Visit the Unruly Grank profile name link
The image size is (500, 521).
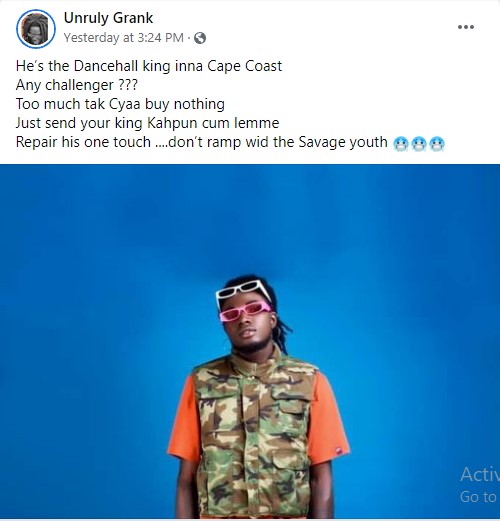click(x=108, y=18)
